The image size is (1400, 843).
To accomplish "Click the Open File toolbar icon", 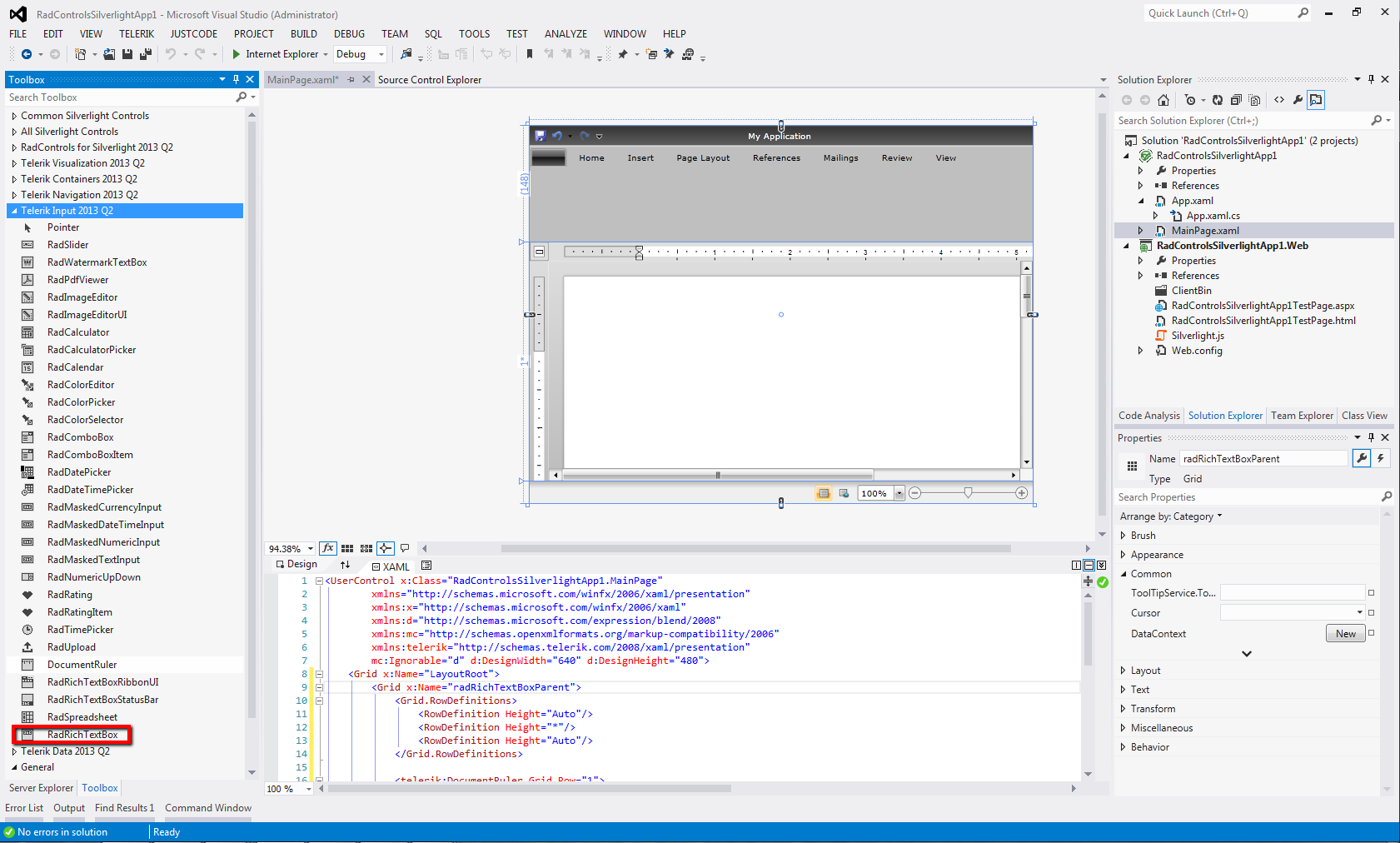I will point(109,54).
